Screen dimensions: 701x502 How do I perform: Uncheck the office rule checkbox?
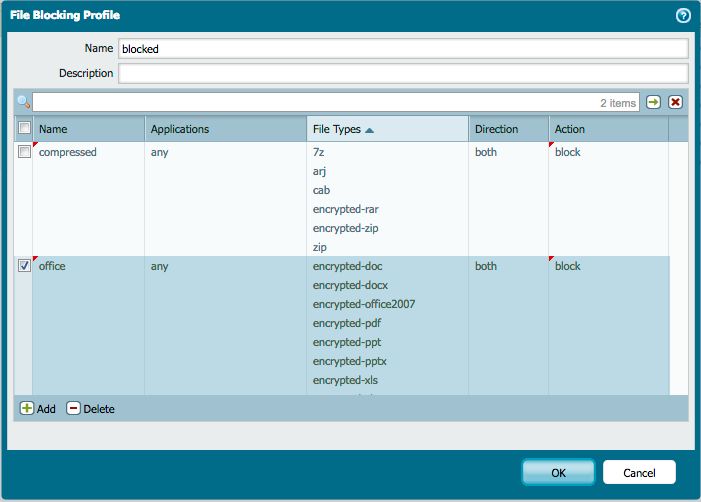[x=24, y=266]
